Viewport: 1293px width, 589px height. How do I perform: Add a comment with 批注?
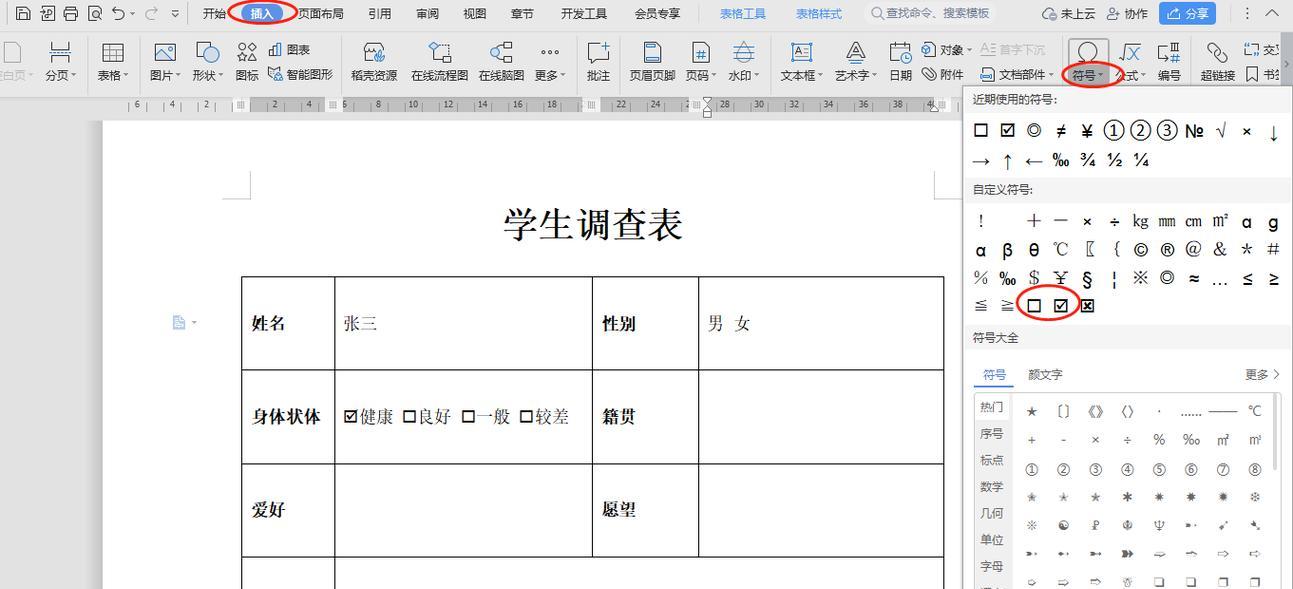click(598, 61)
